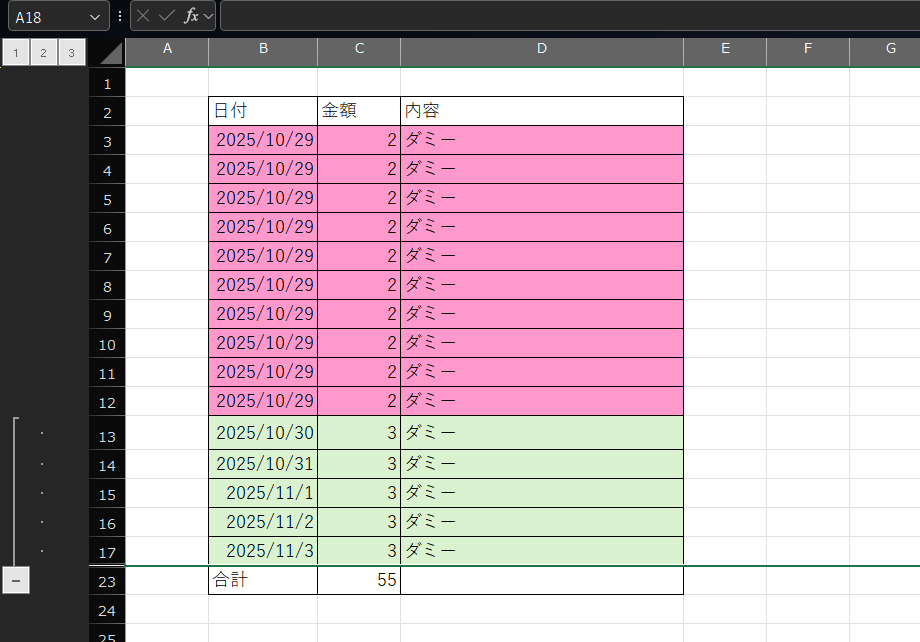
Task: Select the total value cell showing 55
Action: 358,580
